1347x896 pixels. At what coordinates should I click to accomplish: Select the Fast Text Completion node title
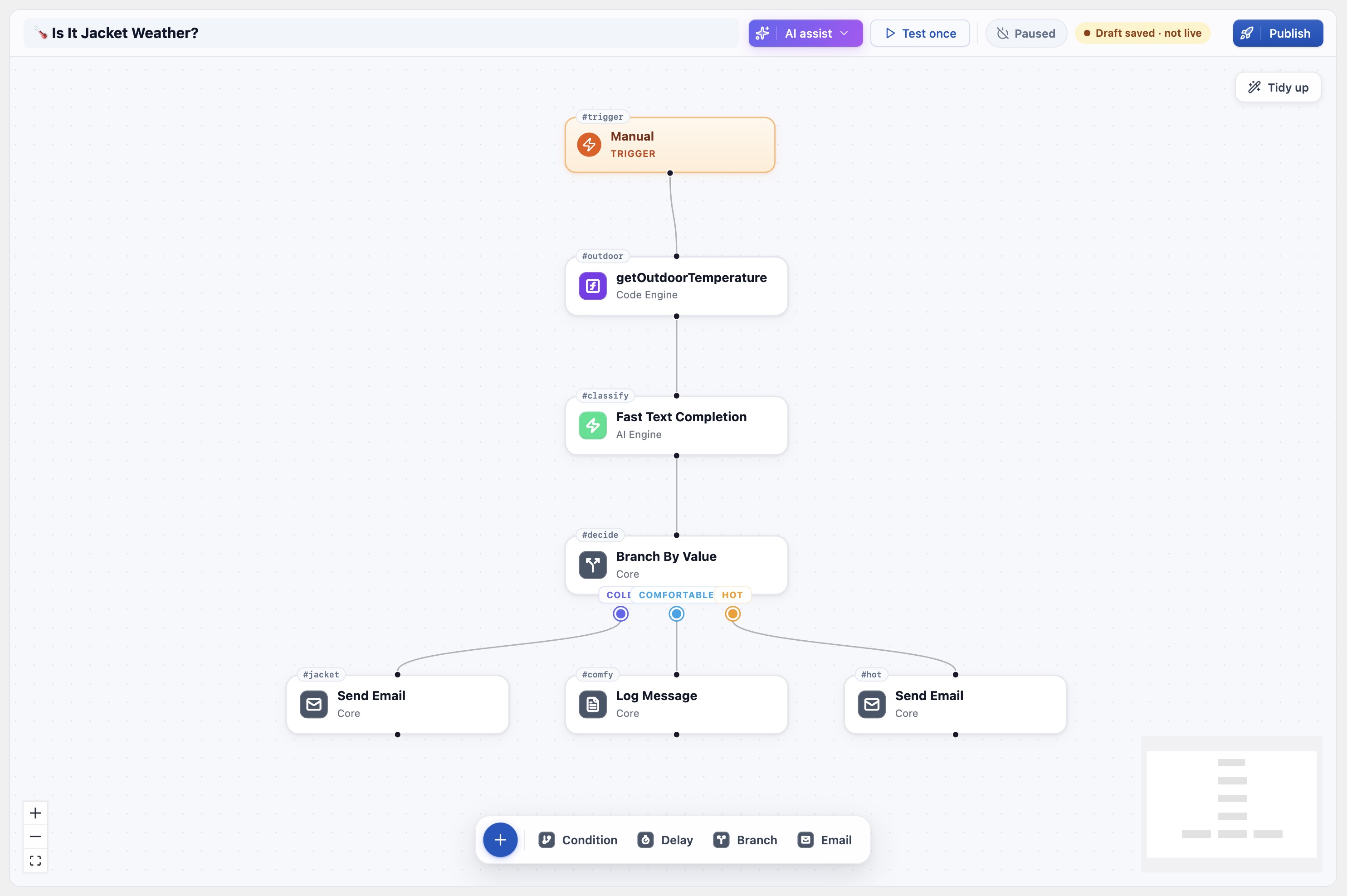point(681,417)
